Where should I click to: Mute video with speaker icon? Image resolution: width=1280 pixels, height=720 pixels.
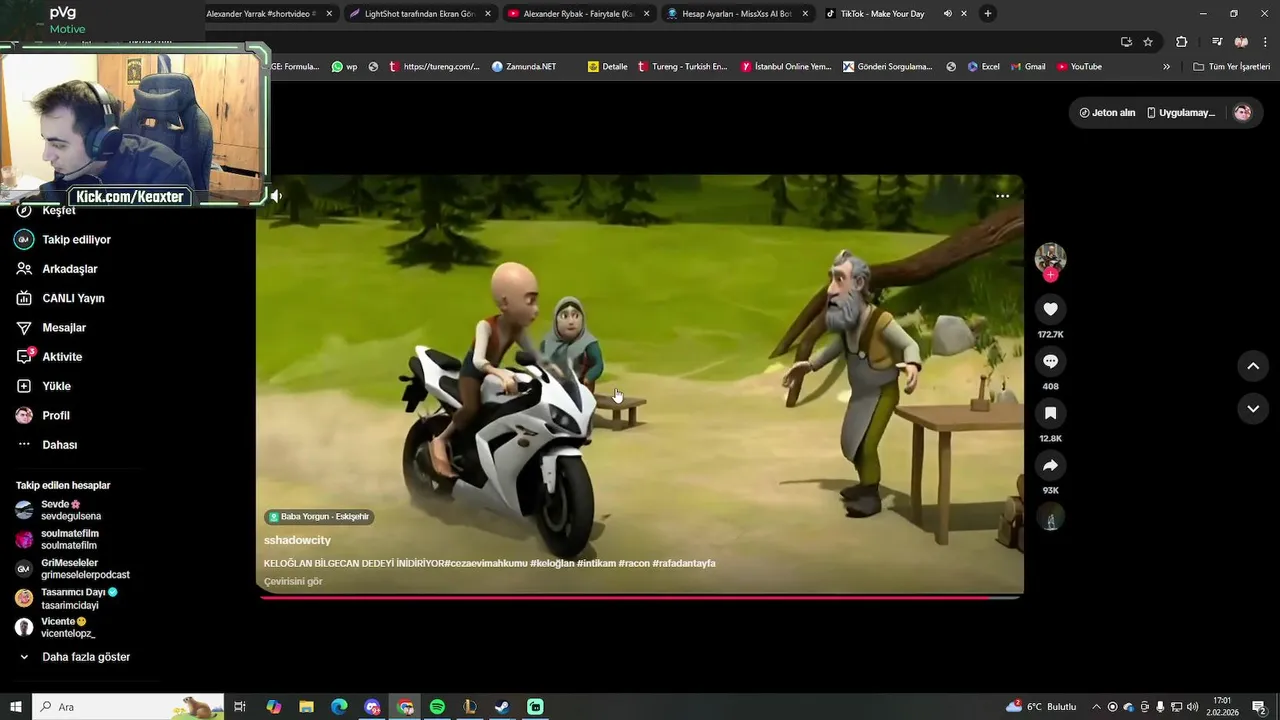[x=276, y=196]
